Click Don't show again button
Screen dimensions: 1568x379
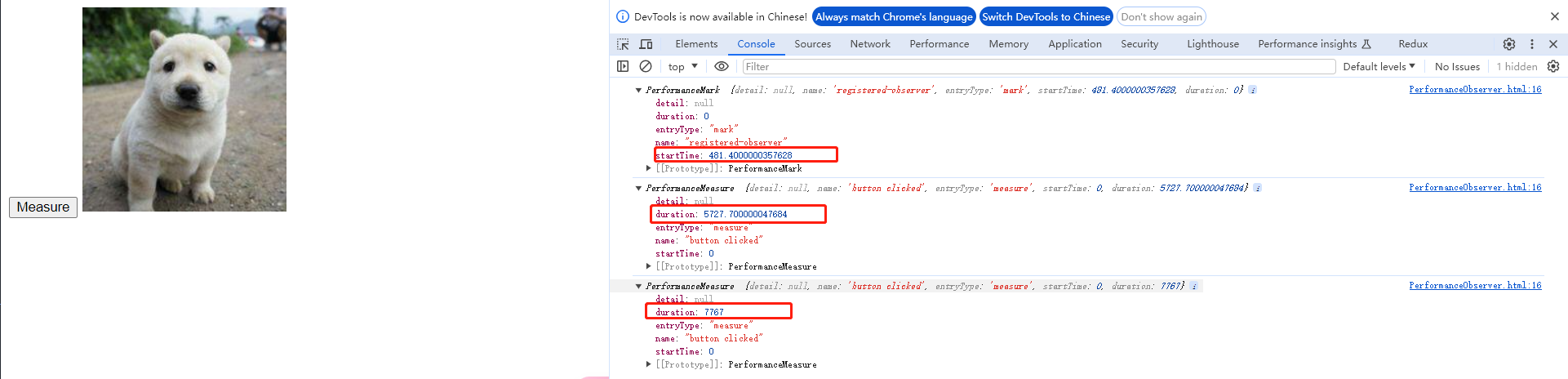tap(1162, 16)
